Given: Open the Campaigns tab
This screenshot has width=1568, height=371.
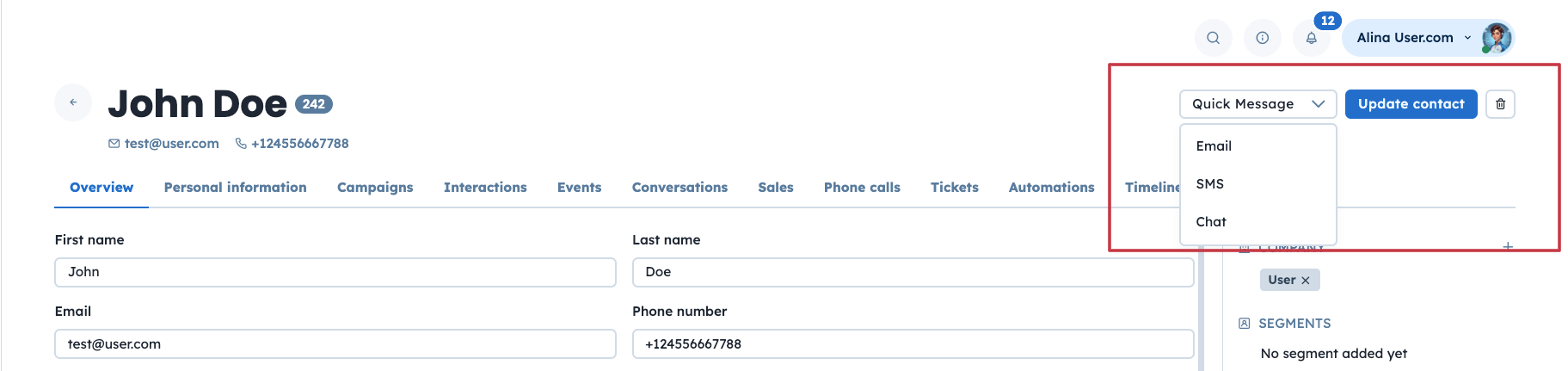Looking at the screenshot, I should point(375,188).
